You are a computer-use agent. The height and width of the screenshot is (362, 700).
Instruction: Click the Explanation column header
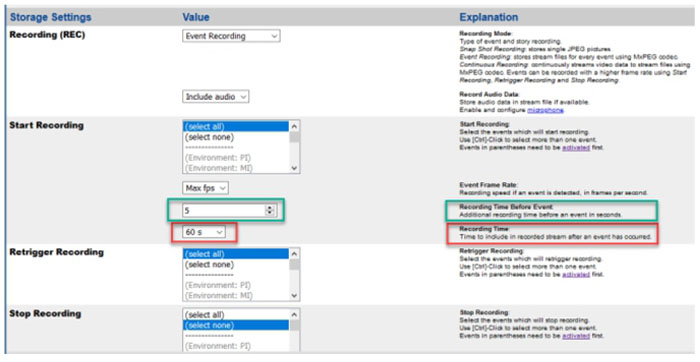[x=489, y=17]
